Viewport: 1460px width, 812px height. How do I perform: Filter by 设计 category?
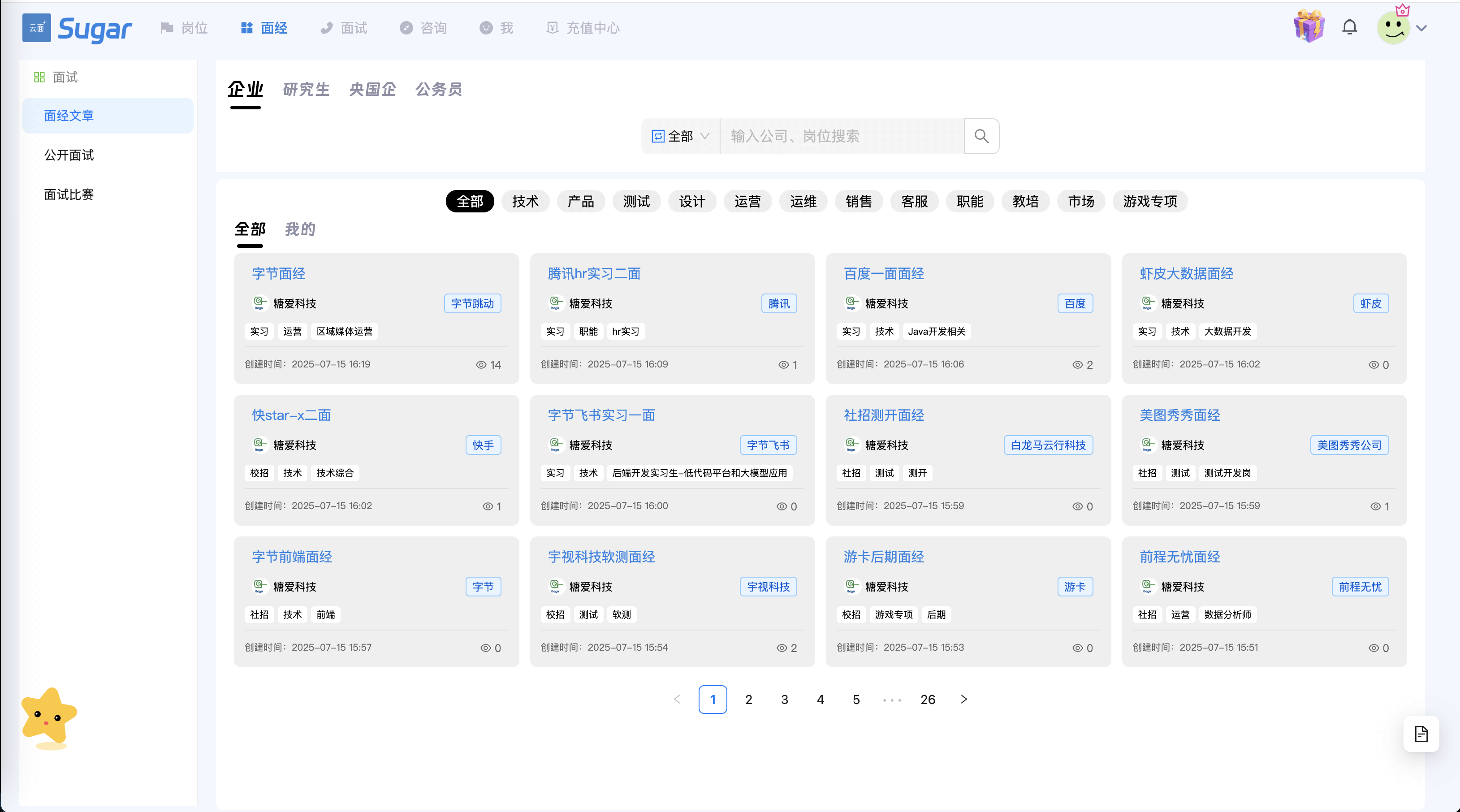point(692,201)
